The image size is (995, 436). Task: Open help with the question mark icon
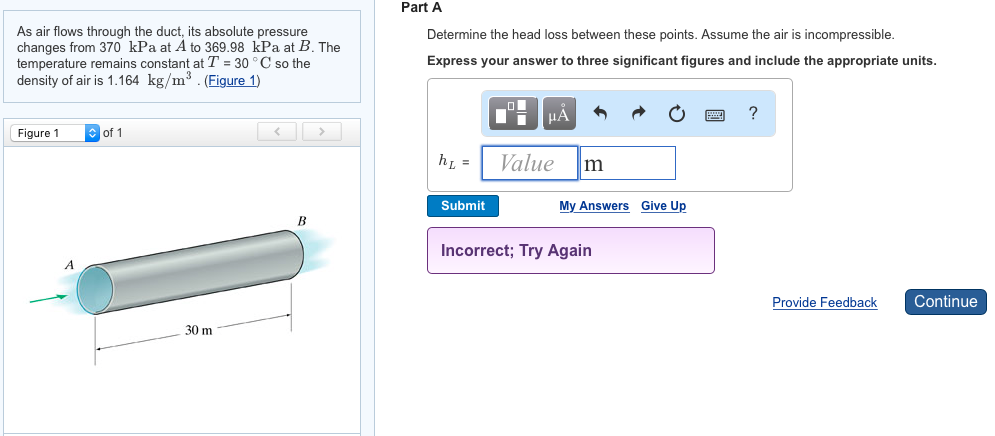click(x=752, y=114)
